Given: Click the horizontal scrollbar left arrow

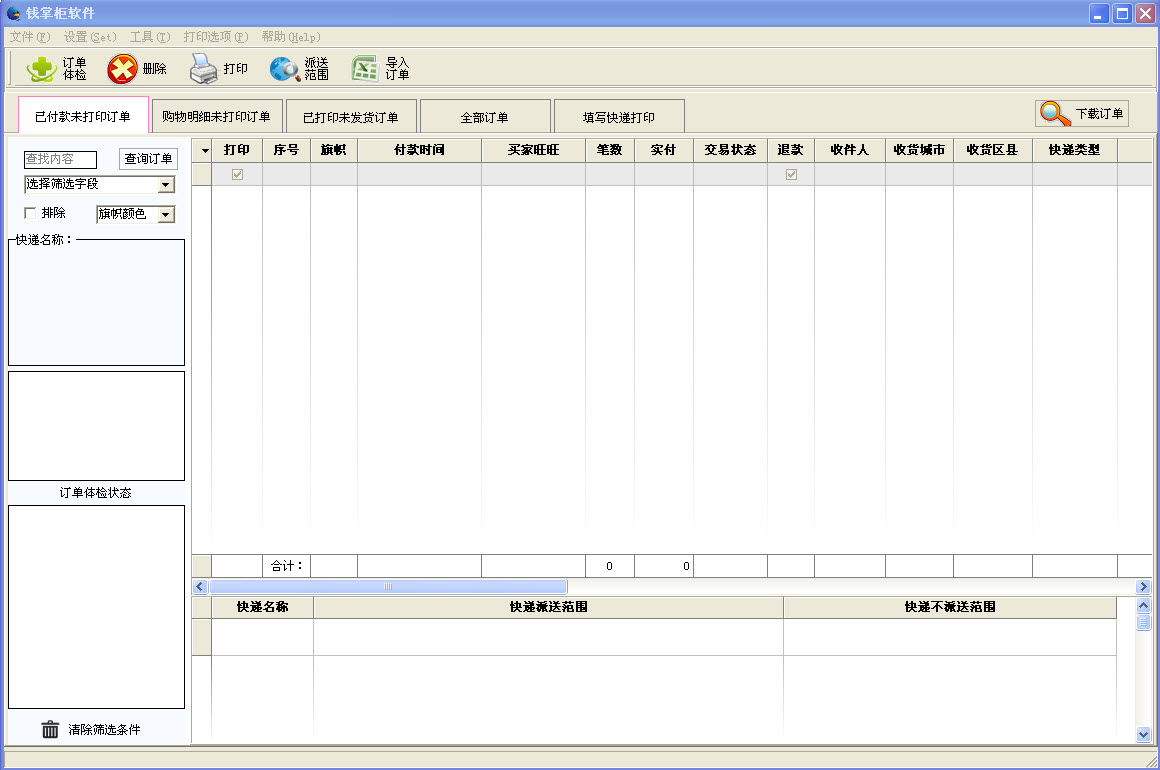Looking at the screenshot, I should tap(200, 587).
